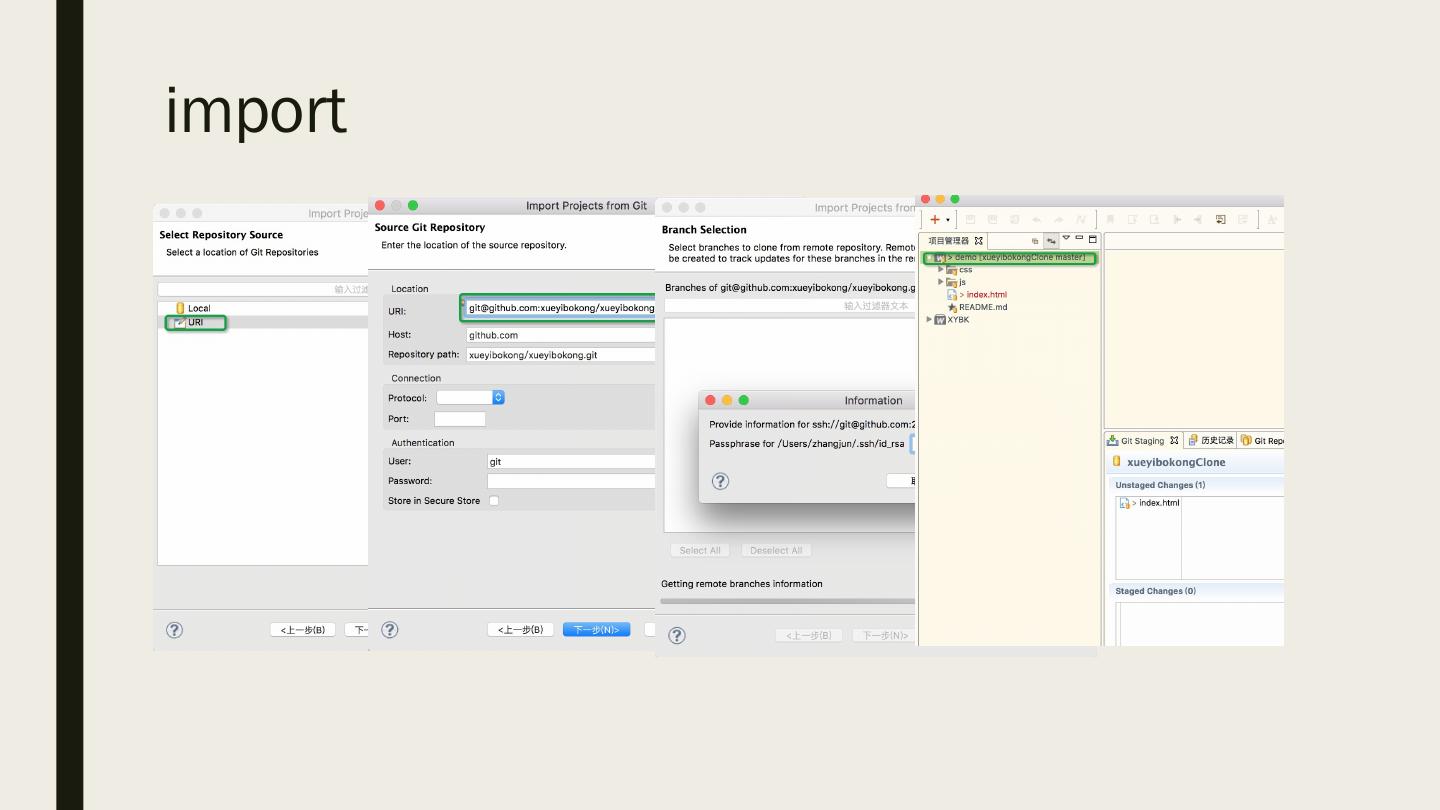Image resolution: width=1440 pixels, height=810 pixels.
Task: Maximize the project explorer panel
Action: pos(1093,239)
